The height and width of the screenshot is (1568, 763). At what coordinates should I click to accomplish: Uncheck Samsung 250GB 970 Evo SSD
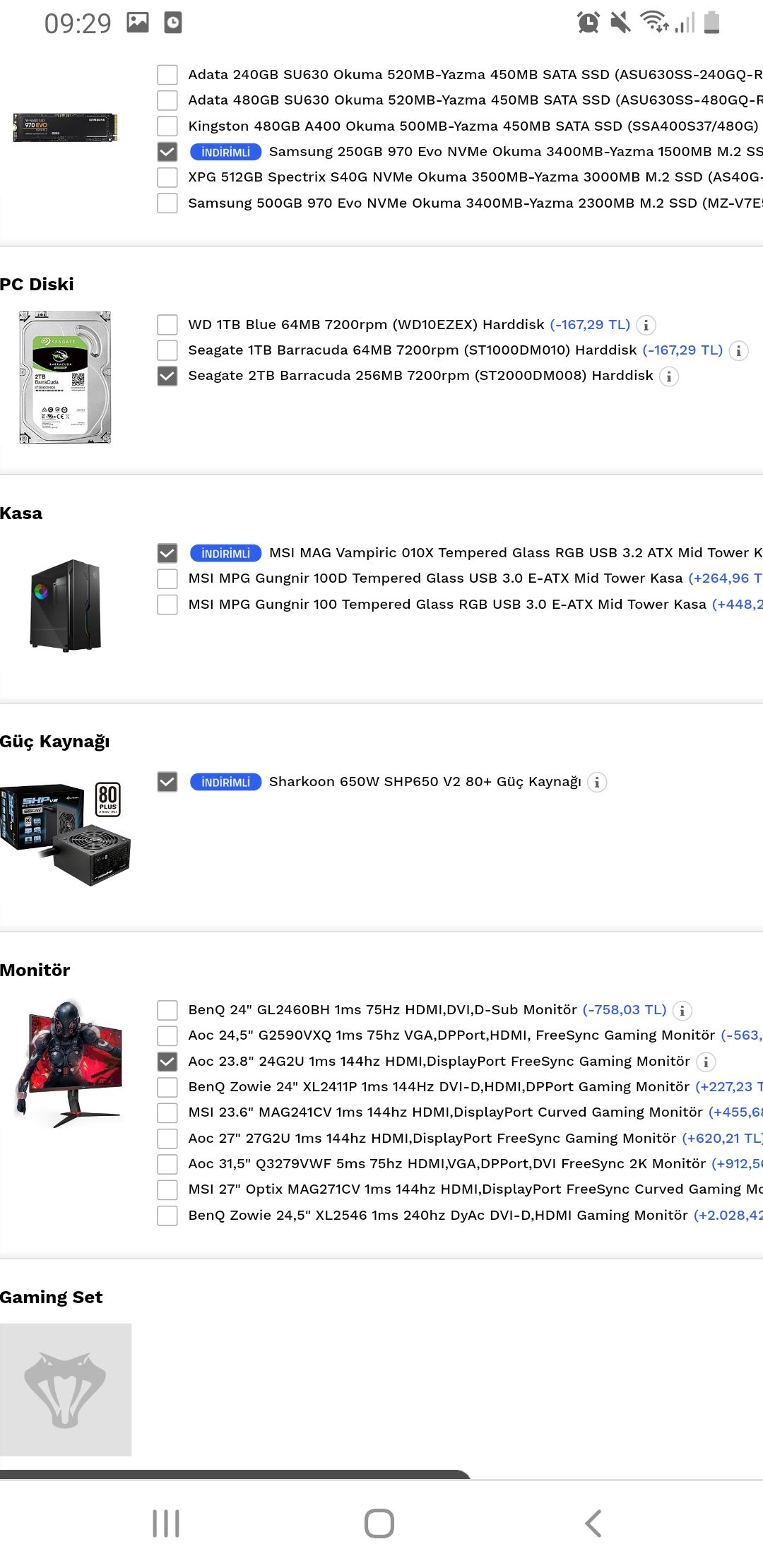[167, 152]
